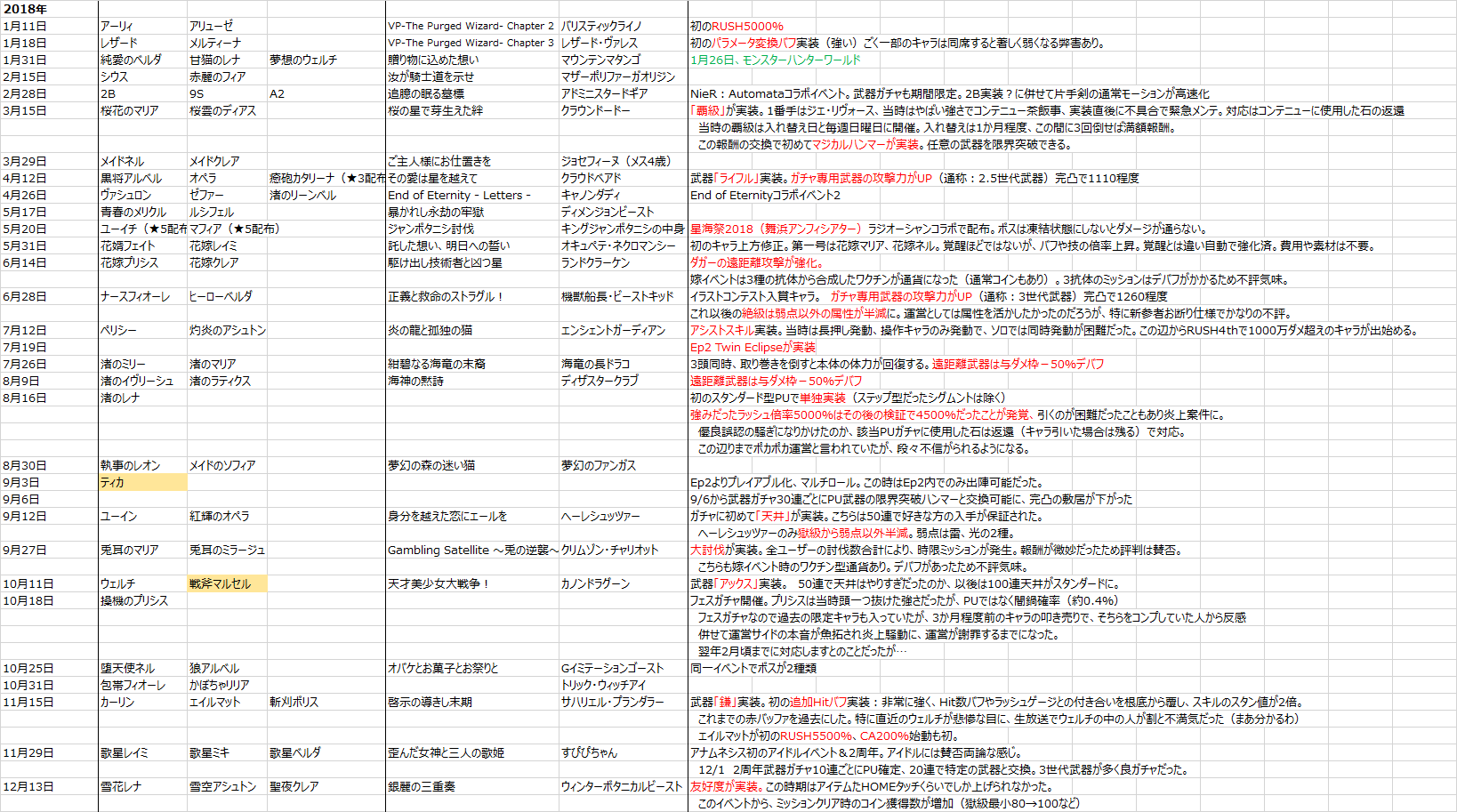The height and width of the screenshot is (812, 1457).
Task: Select the 黒将アルベル cell
Action: [x=142, y=178]
